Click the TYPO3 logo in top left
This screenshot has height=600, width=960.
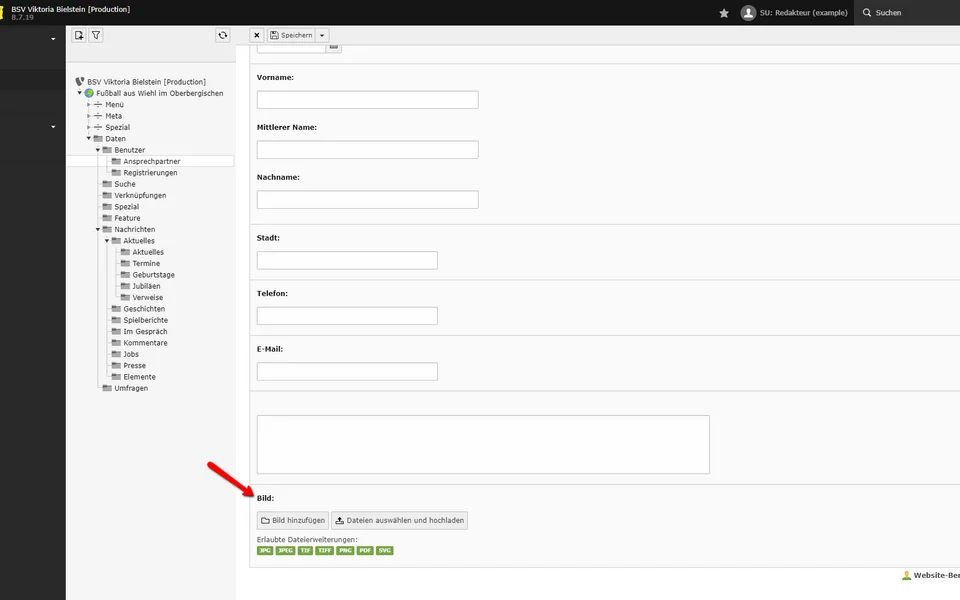point(4,12)
